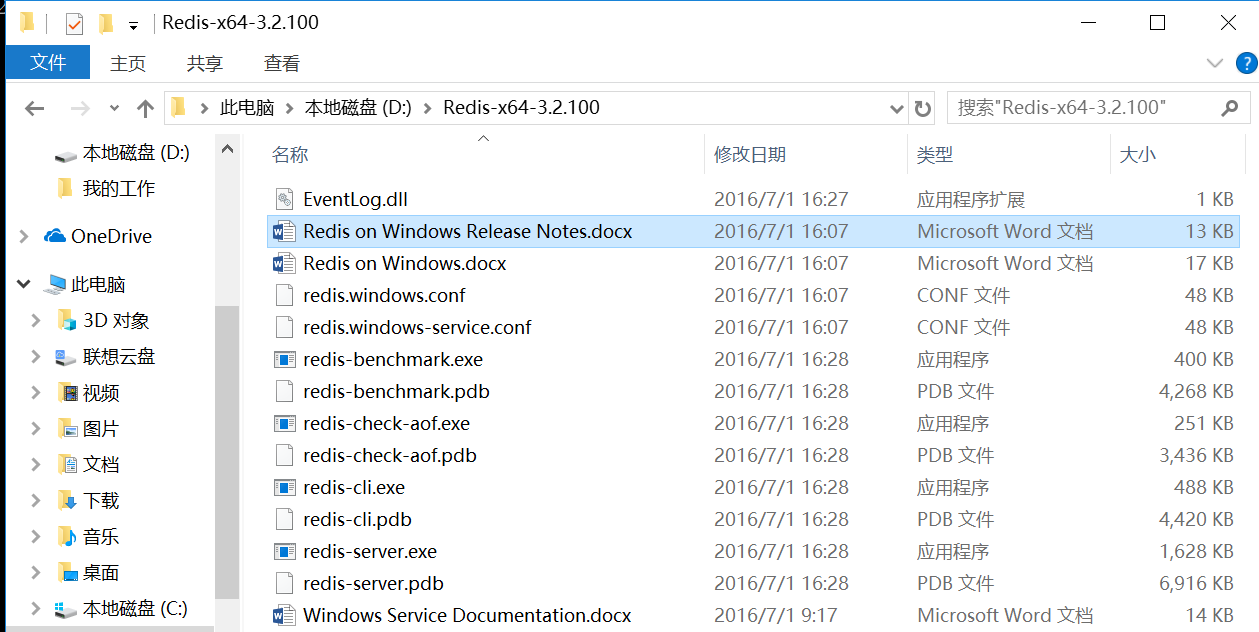
Task: Go up one folder level
Action: click(145, 108)
